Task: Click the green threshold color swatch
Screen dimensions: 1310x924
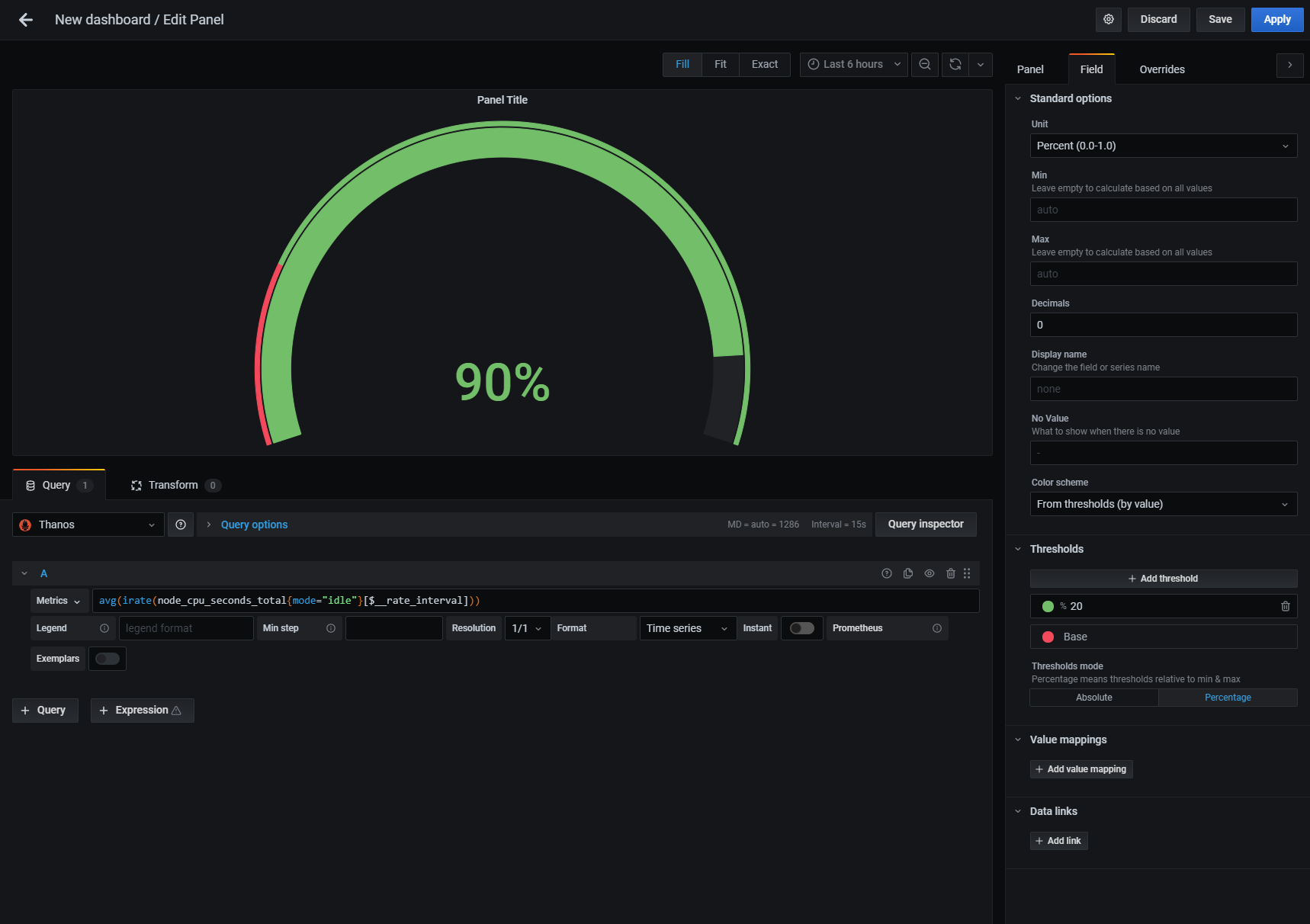Action: [1048, 606]
